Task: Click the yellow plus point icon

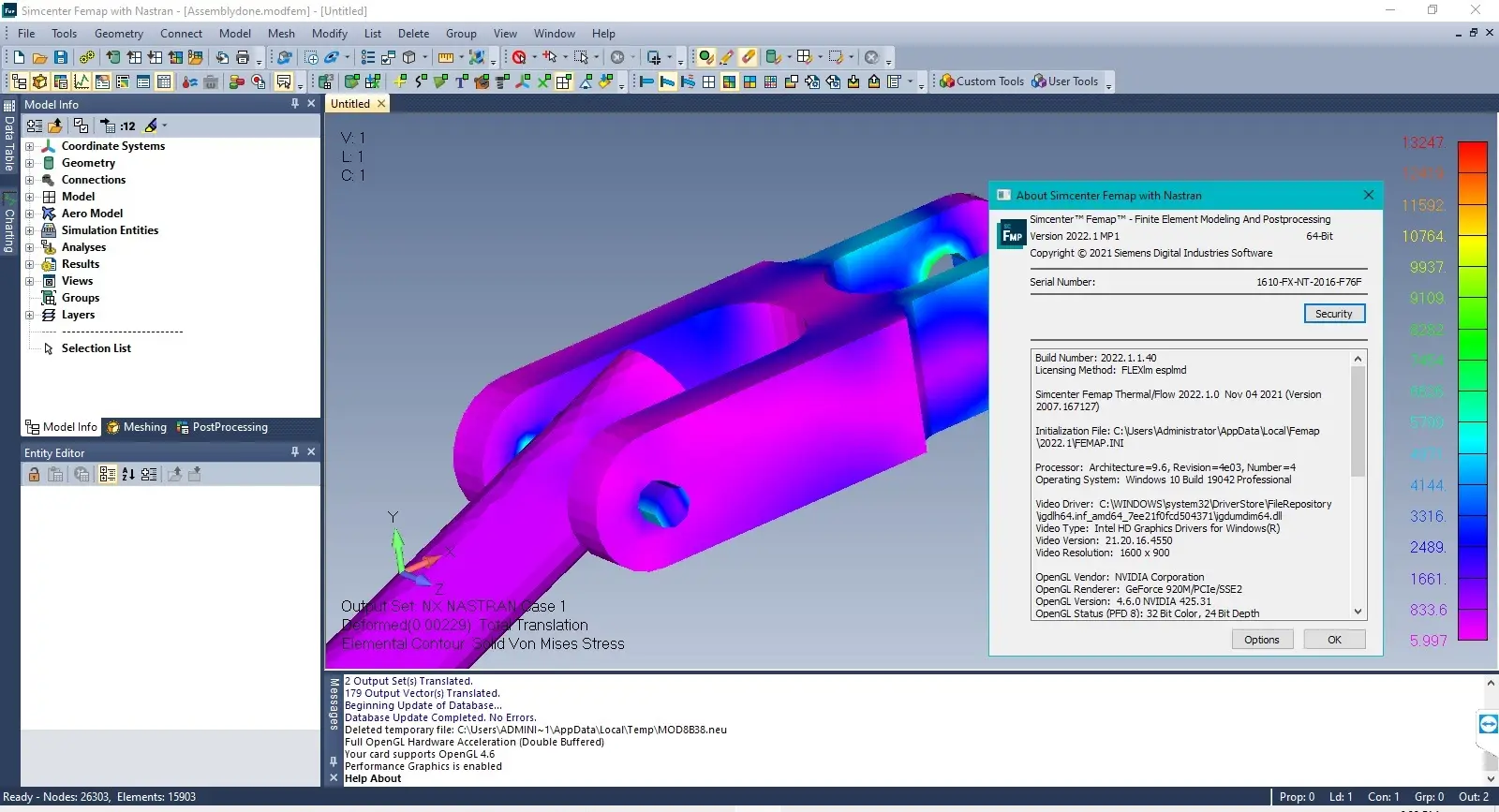Action: click(x=400, y=81)
